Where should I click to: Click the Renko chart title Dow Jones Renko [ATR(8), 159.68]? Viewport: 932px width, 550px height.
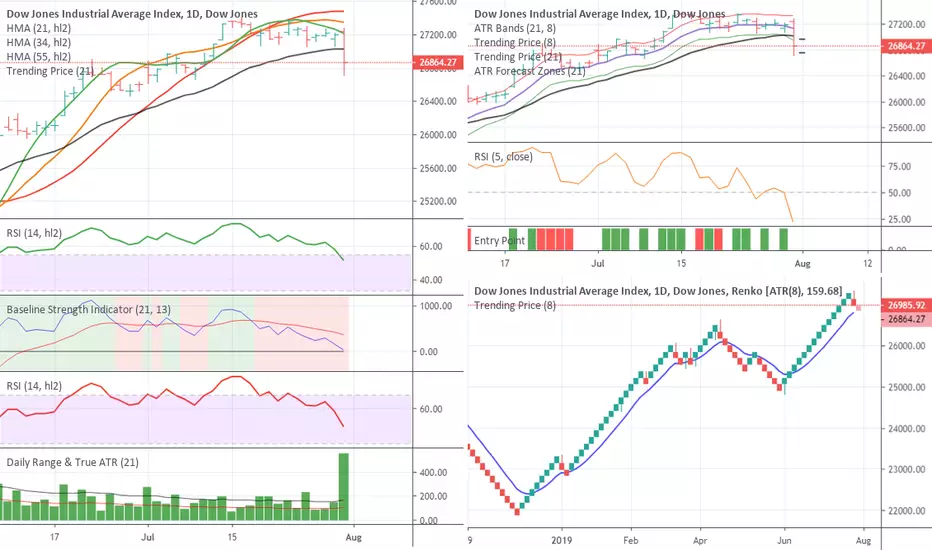tap(658, 291)
